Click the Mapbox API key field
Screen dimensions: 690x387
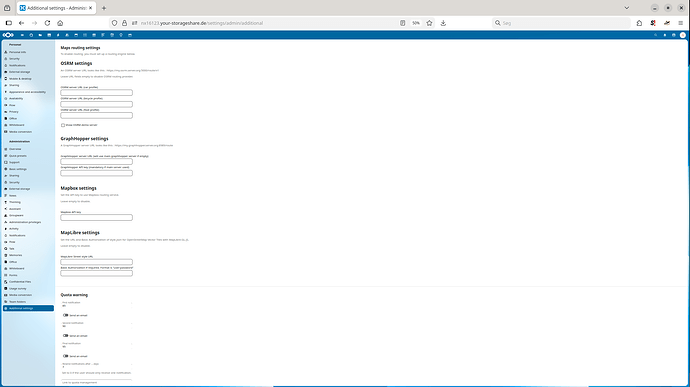96,217
